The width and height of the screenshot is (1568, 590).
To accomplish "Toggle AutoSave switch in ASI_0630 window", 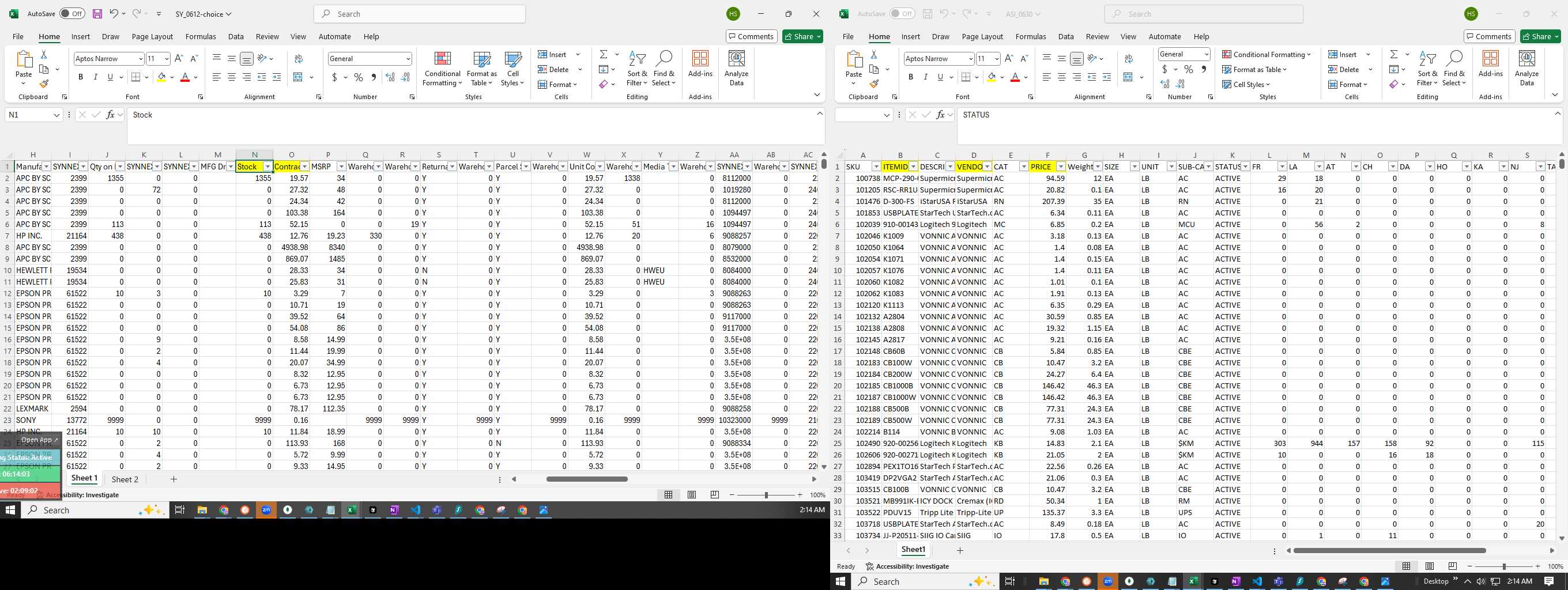I will click(902, 13).
